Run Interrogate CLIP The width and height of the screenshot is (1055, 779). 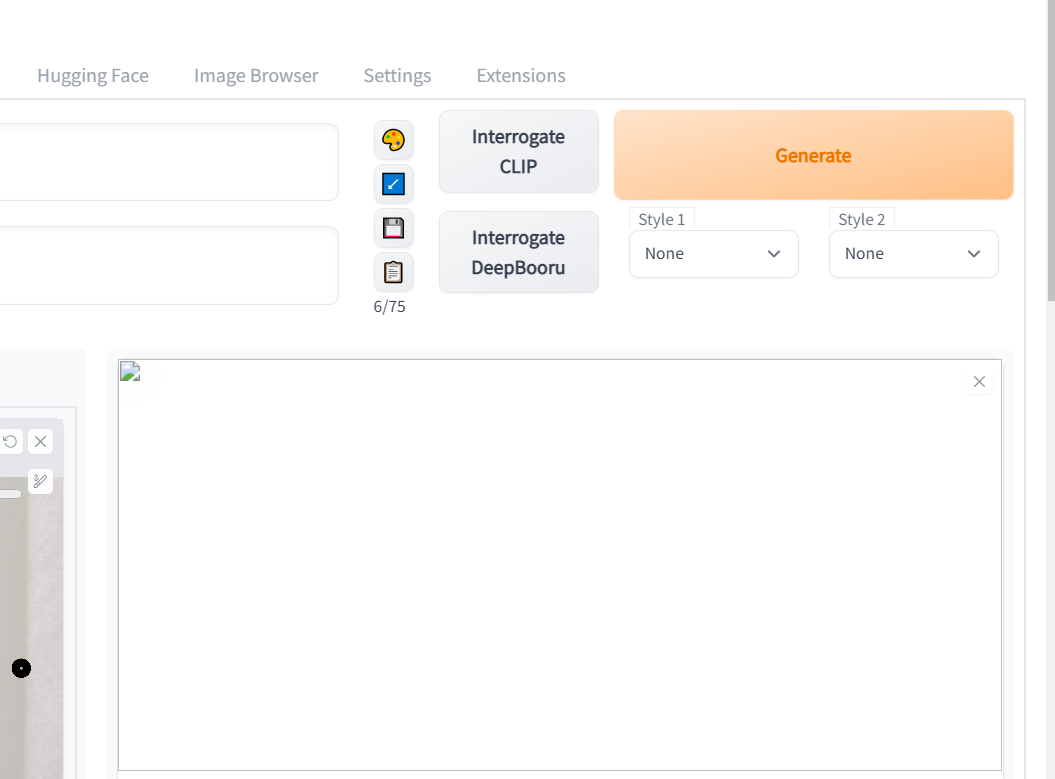518,152
